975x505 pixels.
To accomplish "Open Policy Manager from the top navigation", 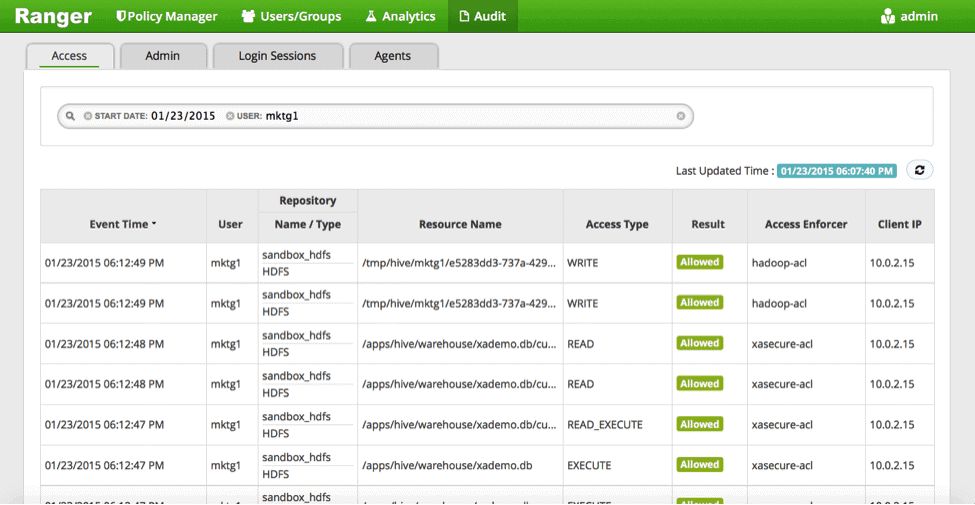I will pos(166,16).
